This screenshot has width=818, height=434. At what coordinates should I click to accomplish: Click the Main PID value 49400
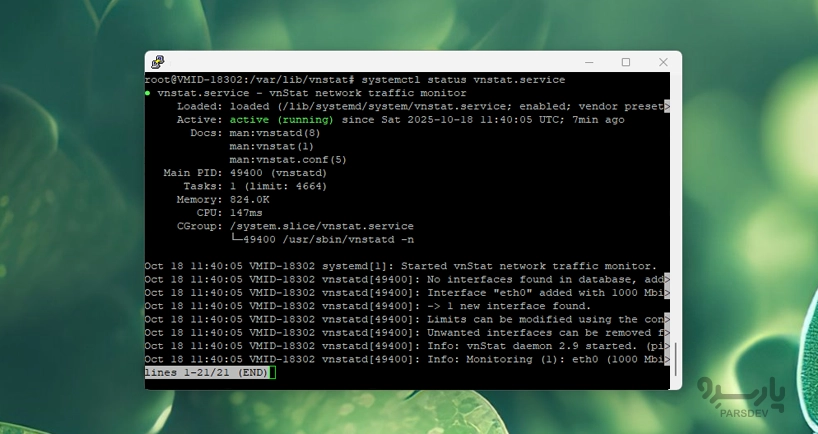245,173
